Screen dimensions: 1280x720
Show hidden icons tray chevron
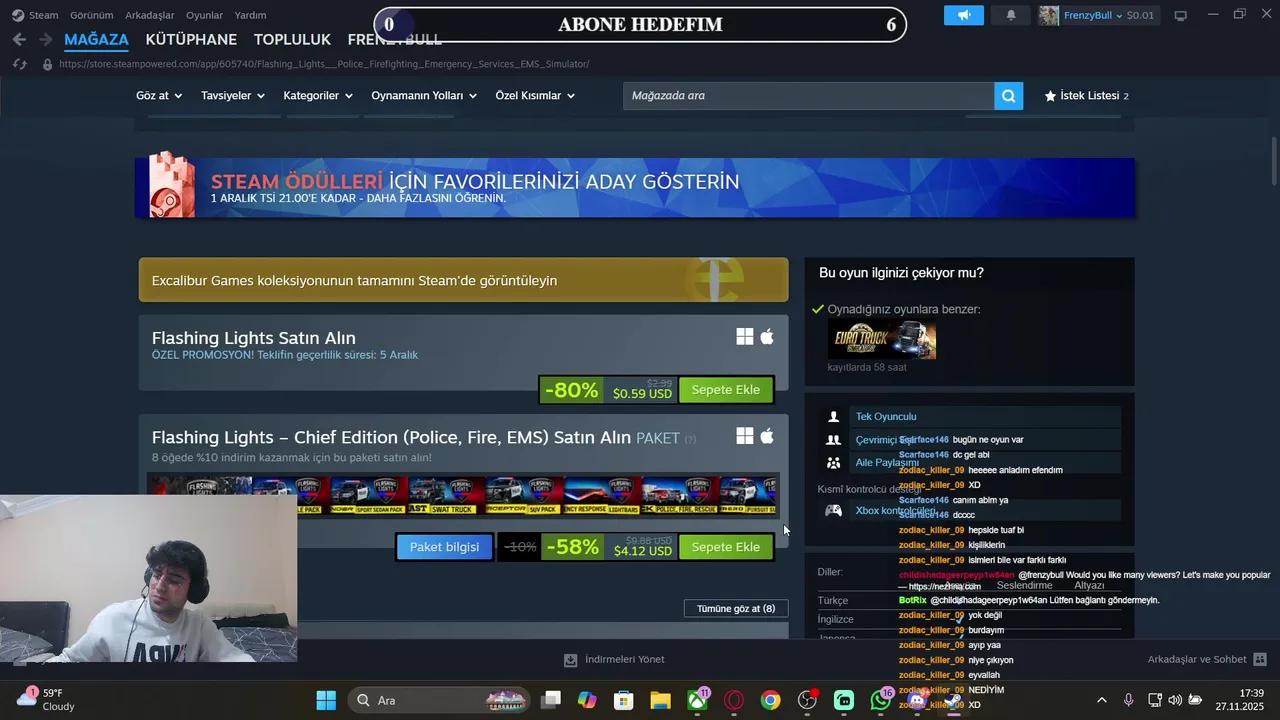[1102, 700]
